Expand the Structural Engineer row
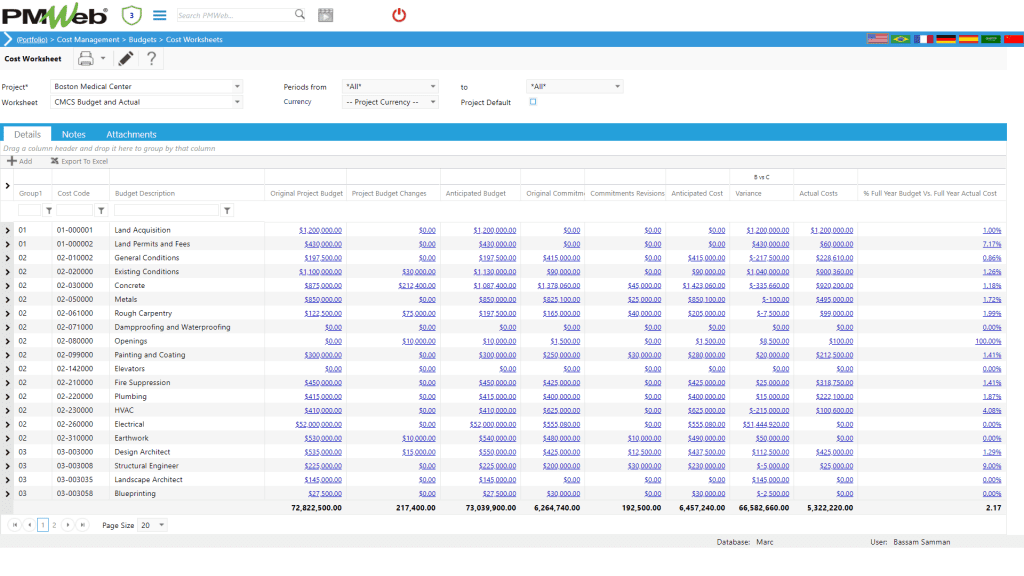 click(x=8, y=466)
